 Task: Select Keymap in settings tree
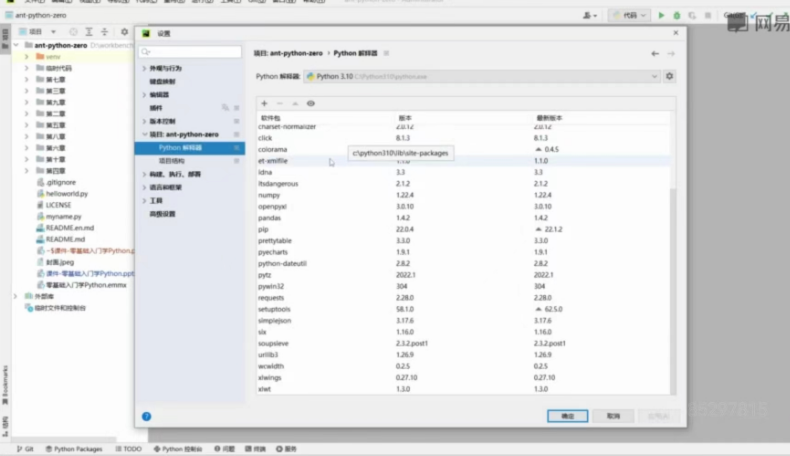pos(189,82)
